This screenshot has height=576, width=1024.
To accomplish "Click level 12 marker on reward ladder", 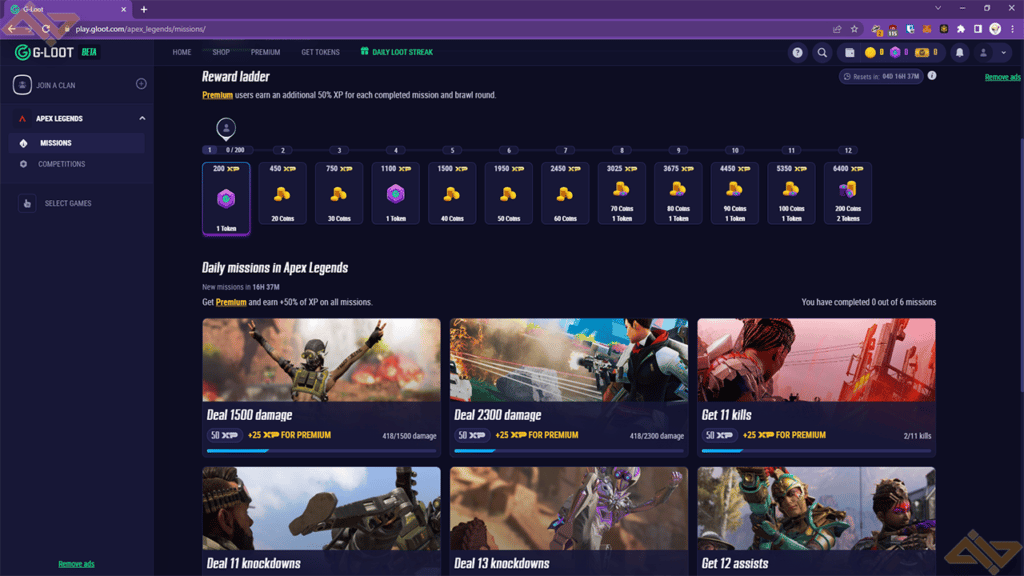I will (x=848, y=150).
